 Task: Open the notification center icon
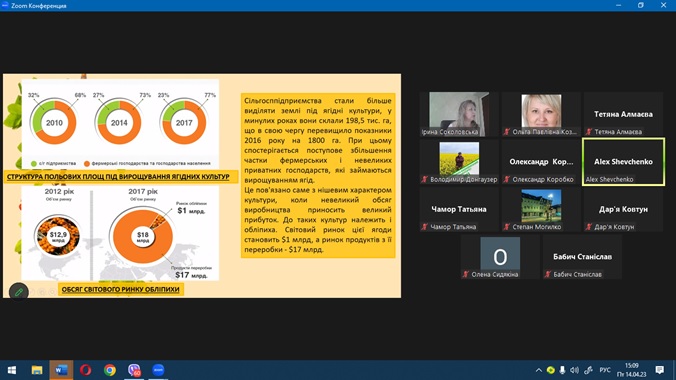click(x=660, y=370)
